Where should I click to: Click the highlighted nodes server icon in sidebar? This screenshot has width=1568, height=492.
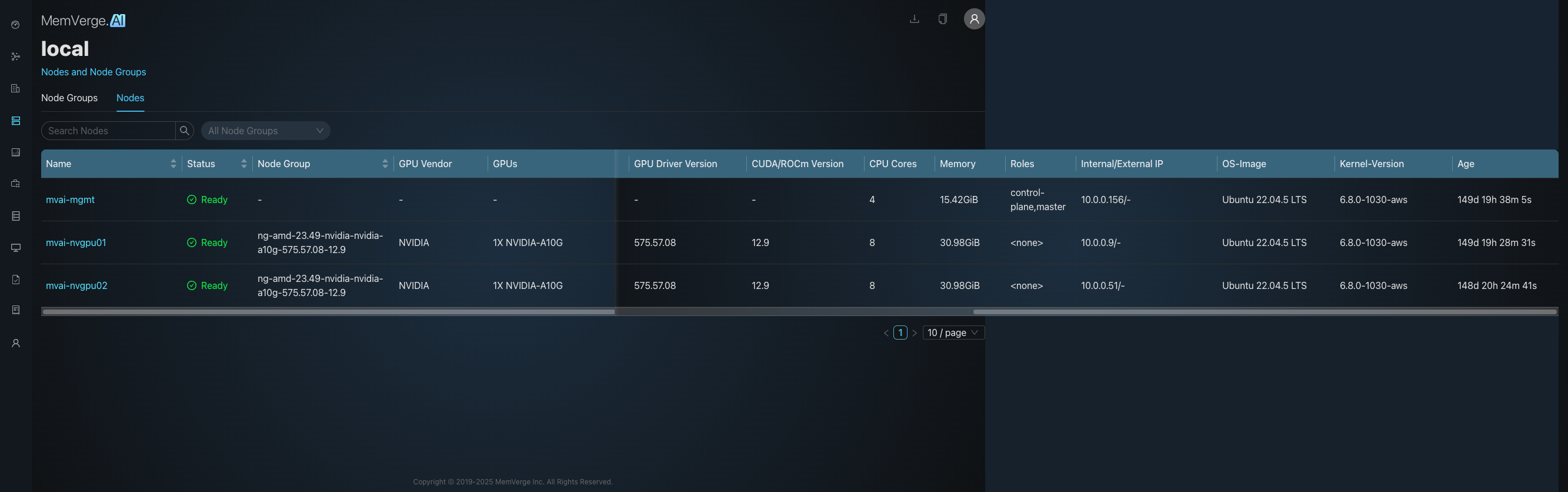pos(16,121)
